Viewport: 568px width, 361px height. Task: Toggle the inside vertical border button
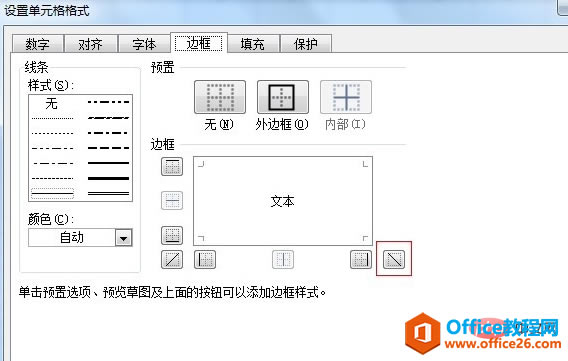tap(283, 260)
